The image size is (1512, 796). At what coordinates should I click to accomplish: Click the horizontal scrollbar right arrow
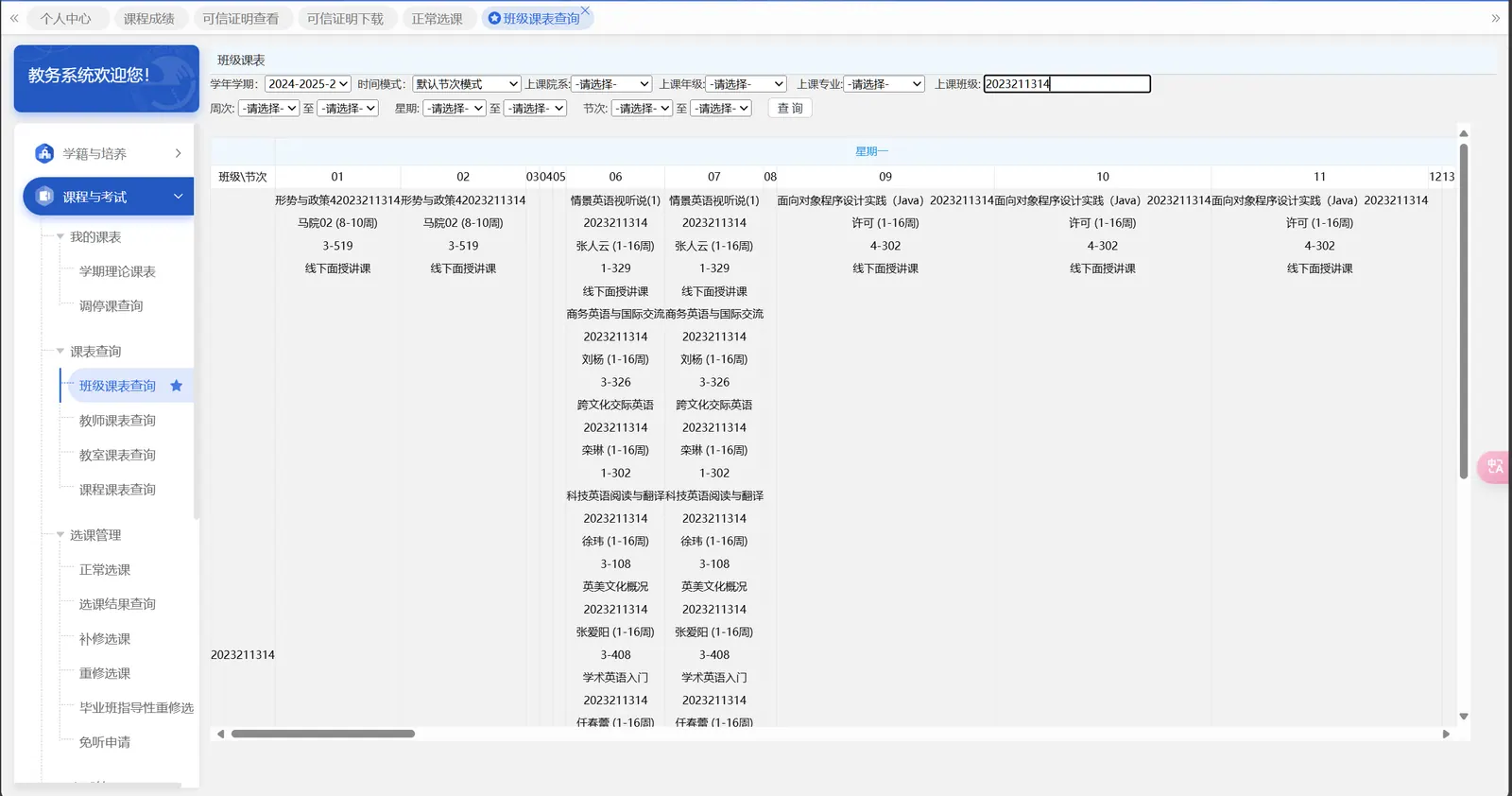click(1446, 734)
